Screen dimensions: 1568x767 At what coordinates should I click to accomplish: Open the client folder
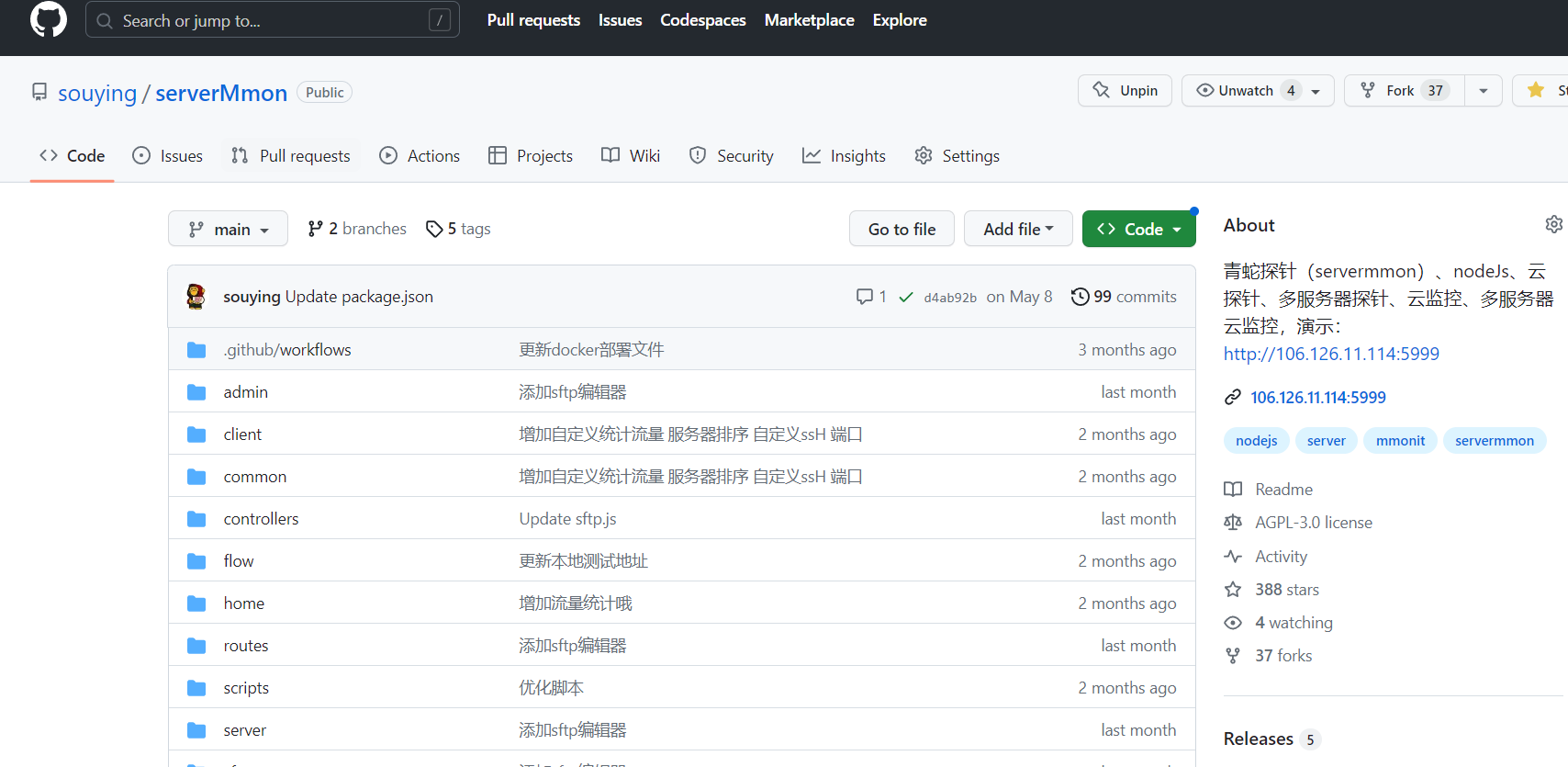pyautogui.click(x=242, y=434)
